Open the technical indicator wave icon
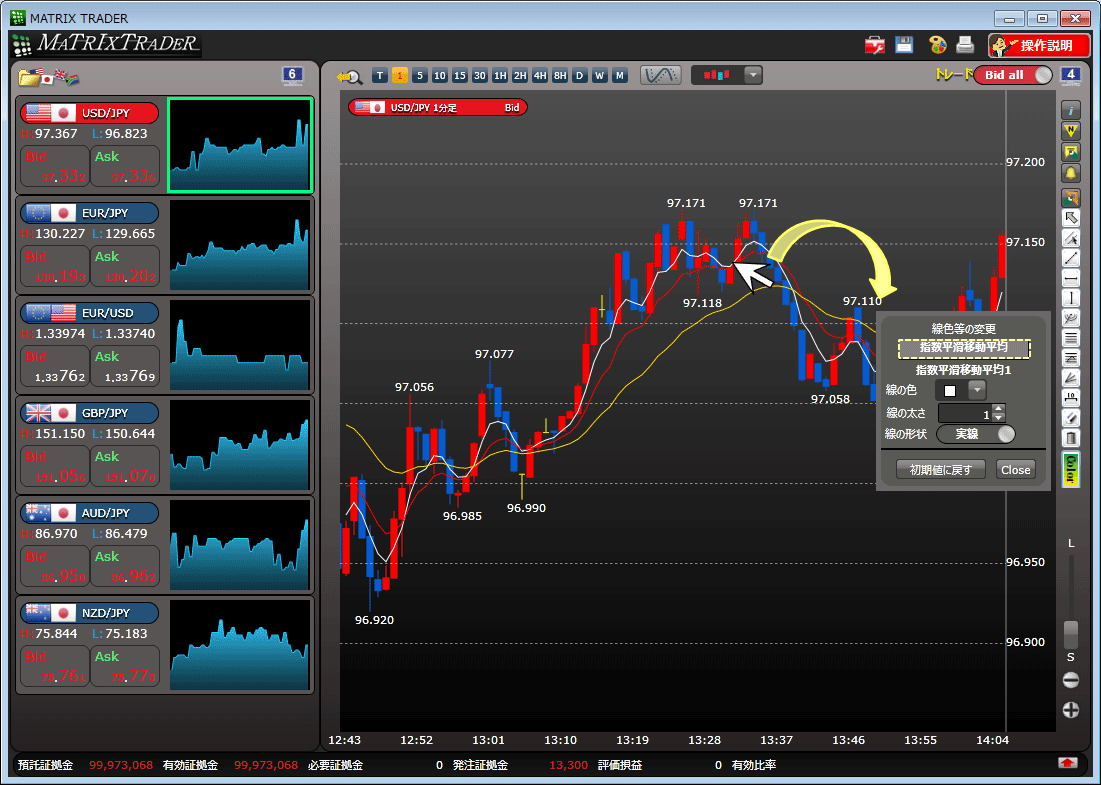 pos(661,75)
